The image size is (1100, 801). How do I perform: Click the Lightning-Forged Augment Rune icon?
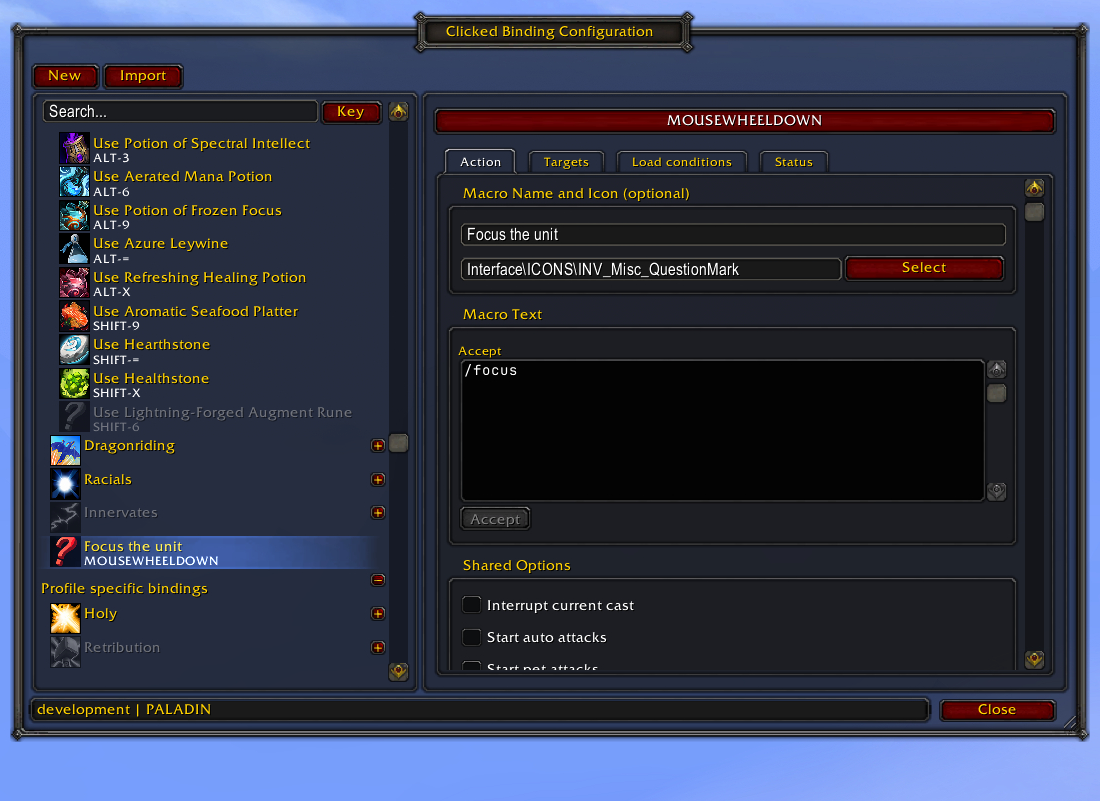(74, 417)
